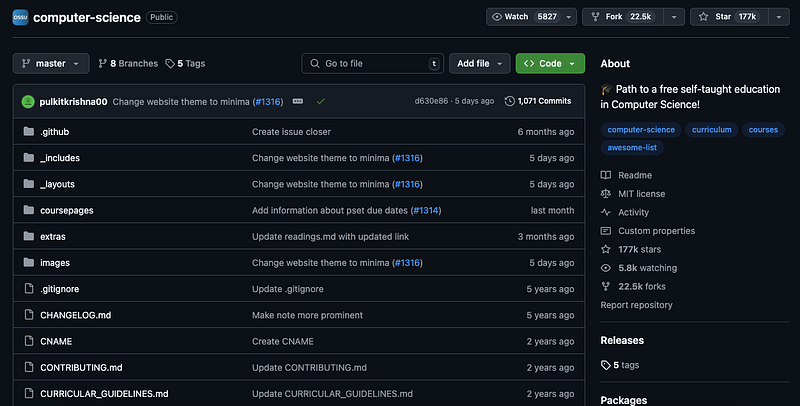Click the images folder icon
This screenshot has width=800, height=406.
[29, 263]
